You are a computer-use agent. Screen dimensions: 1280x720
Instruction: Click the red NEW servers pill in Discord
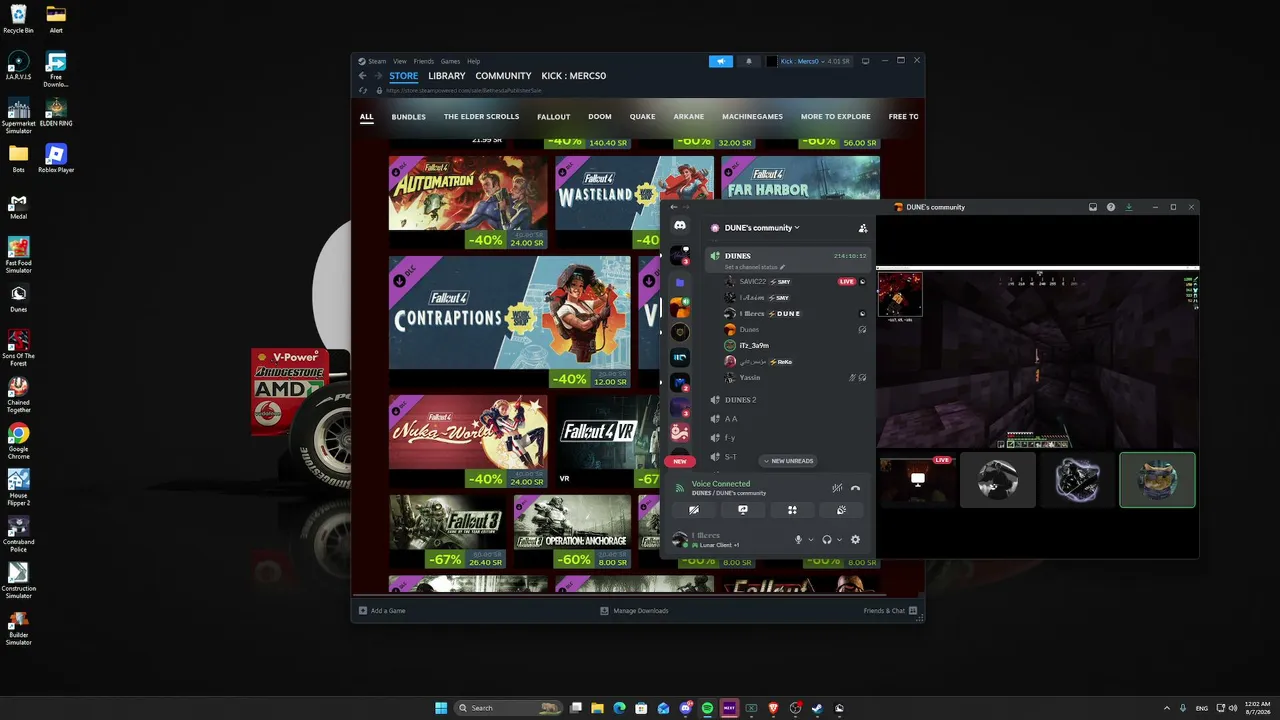(680, 461)
